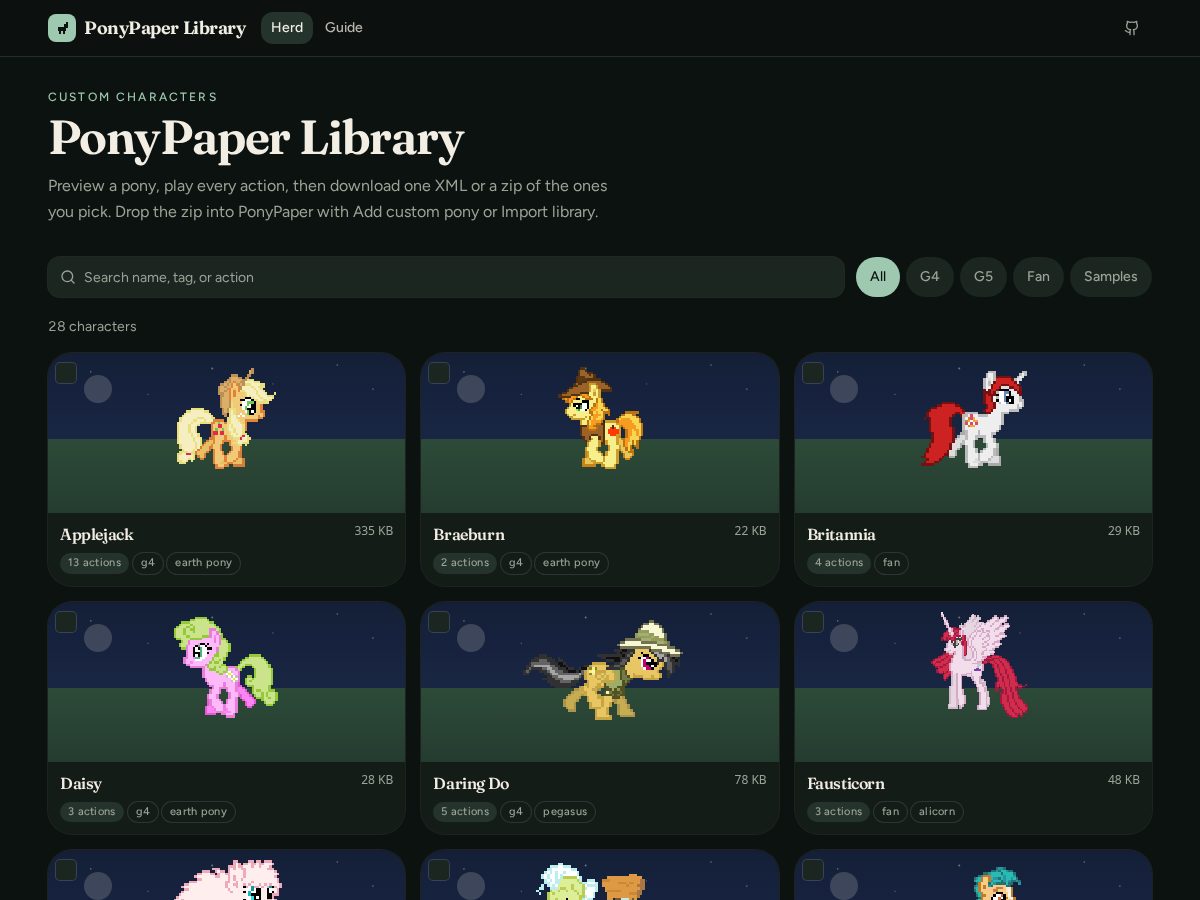
Task: Show the Samples filter
Action: click(x=1111, y=277)
